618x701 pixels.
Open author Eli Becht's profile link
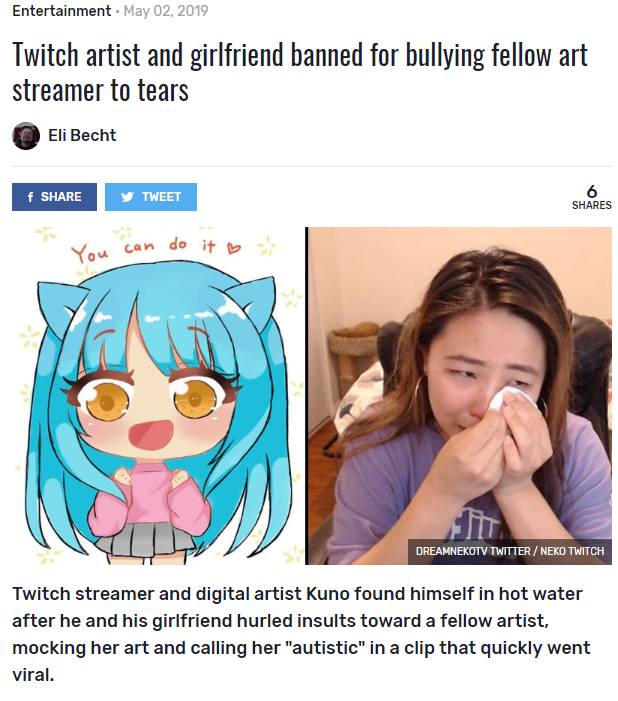tap(82, 135)
